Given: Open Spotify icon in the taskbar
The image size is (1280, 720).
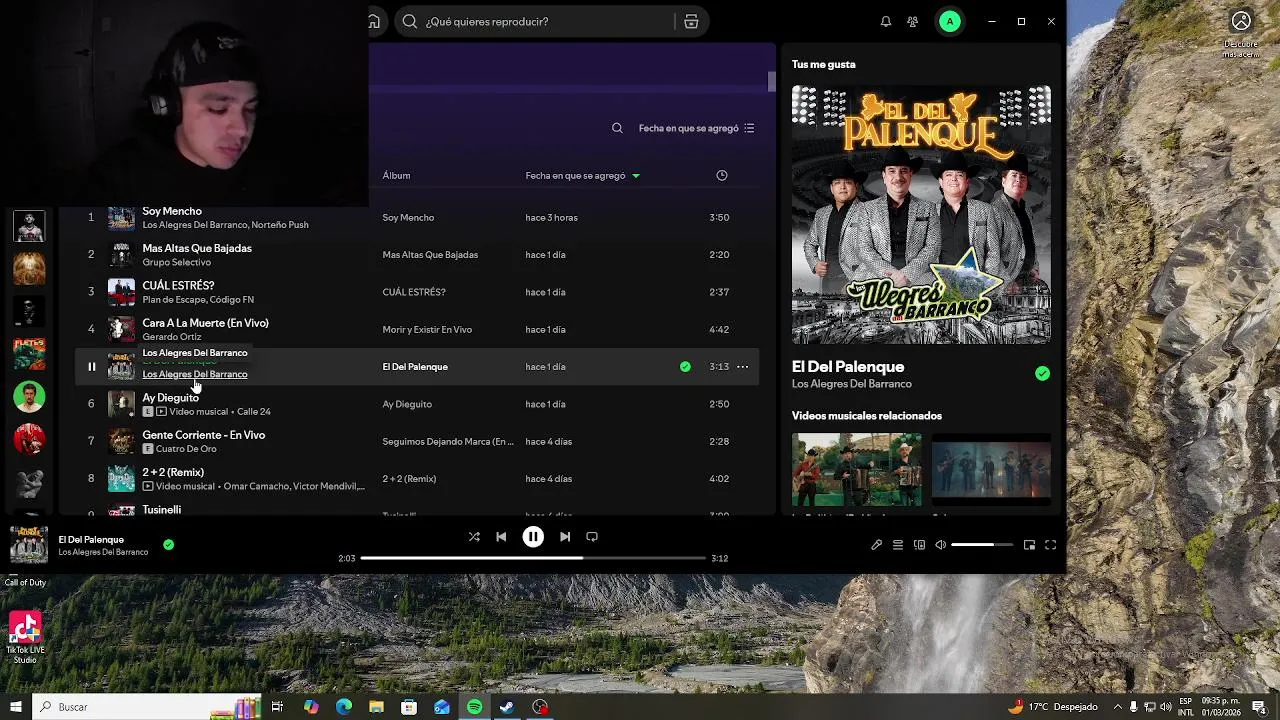Looking at the screenshot, I should (474, 707).
